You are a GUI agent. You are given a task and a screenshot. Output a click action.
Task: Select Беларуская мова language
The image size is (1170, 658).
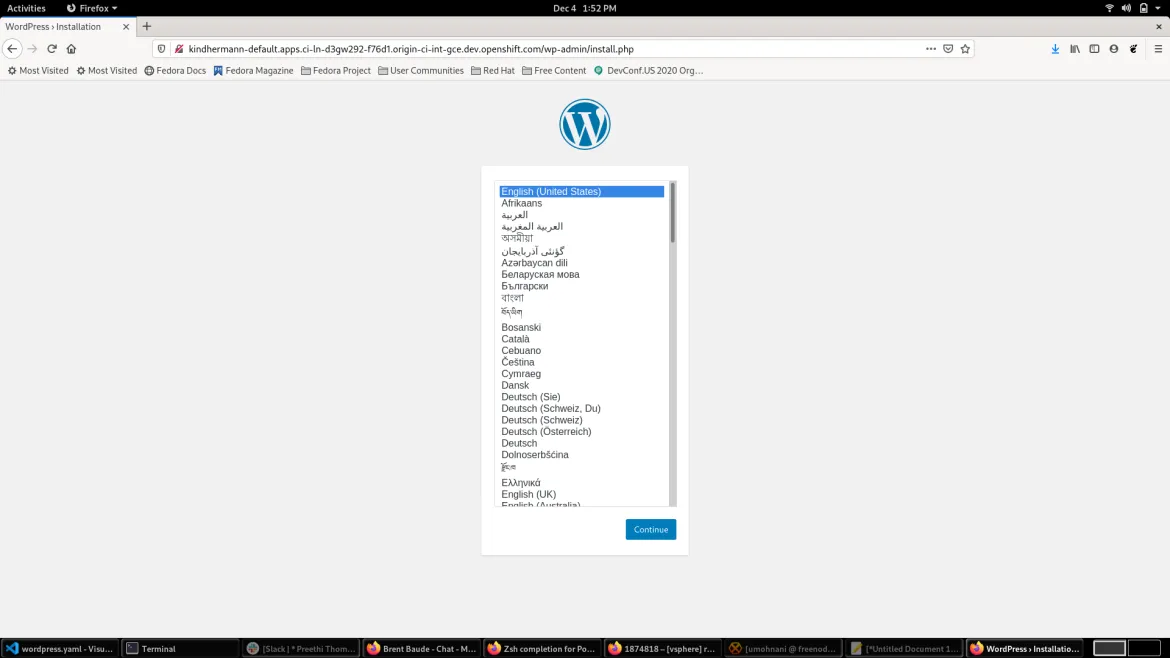coord(581,275)
